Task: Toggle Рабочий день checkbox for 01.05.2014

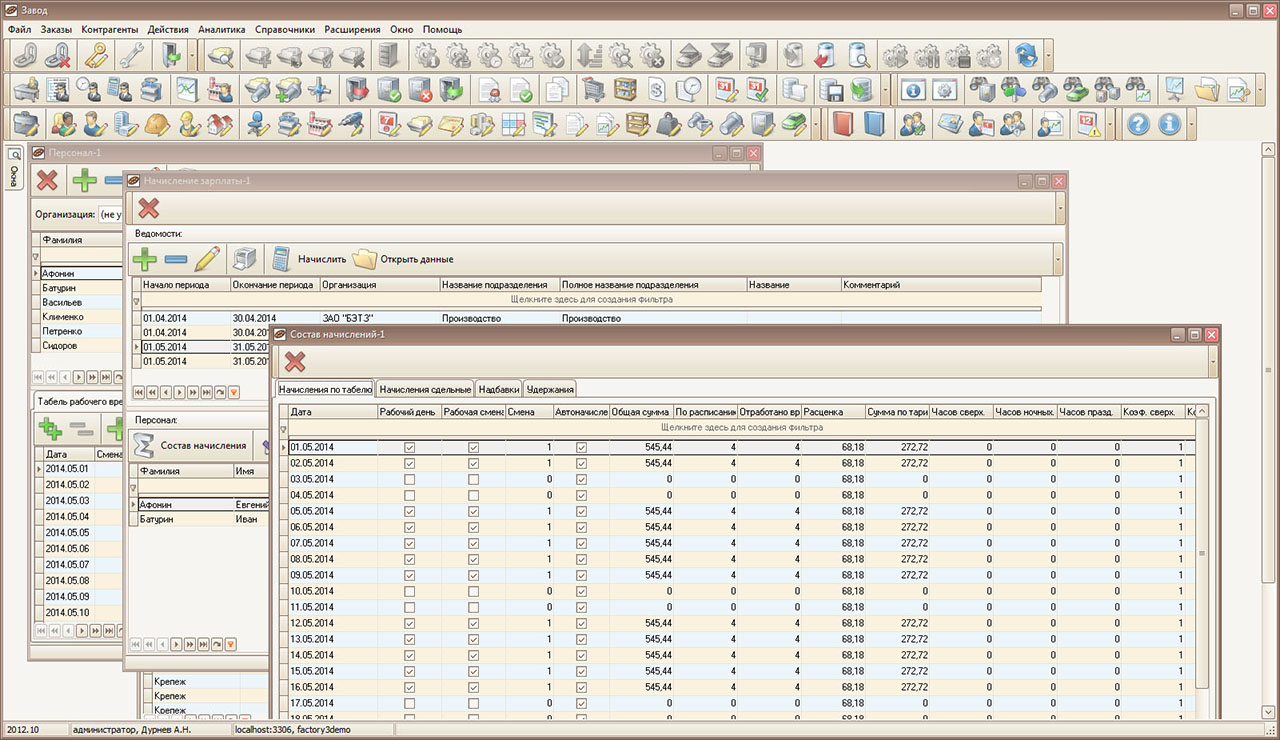Action: (409, 447)
